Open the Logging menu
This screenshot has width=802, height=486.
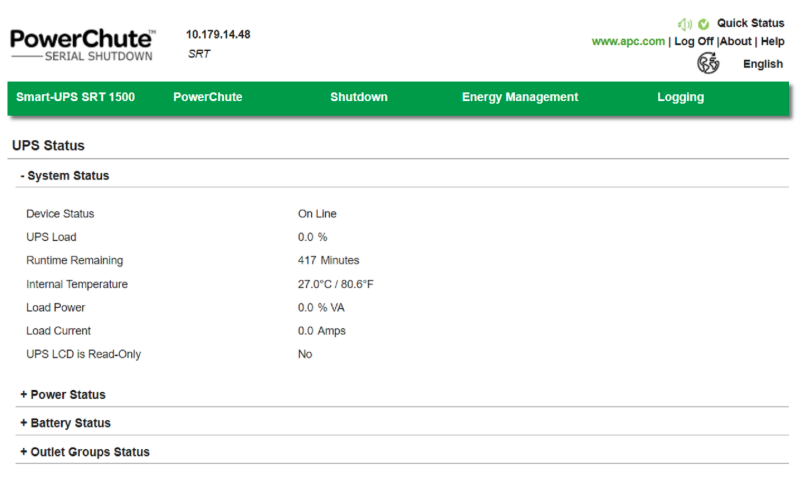(680, 97)
